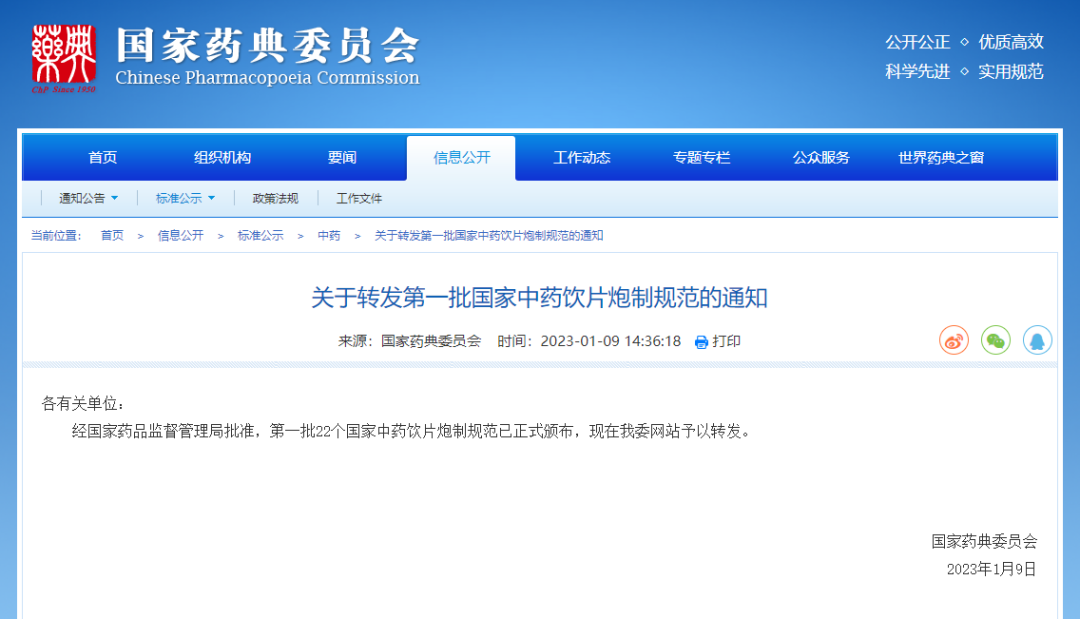Open the 公众服务 navigation tab
This screenshot has height=619, width=1080.
[821, 158]
